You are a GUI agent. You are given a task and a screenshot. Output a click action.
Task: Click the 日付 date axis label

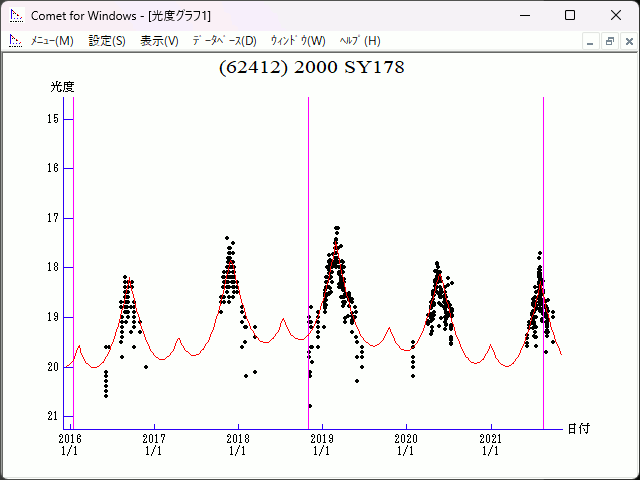tap(578, 429)
